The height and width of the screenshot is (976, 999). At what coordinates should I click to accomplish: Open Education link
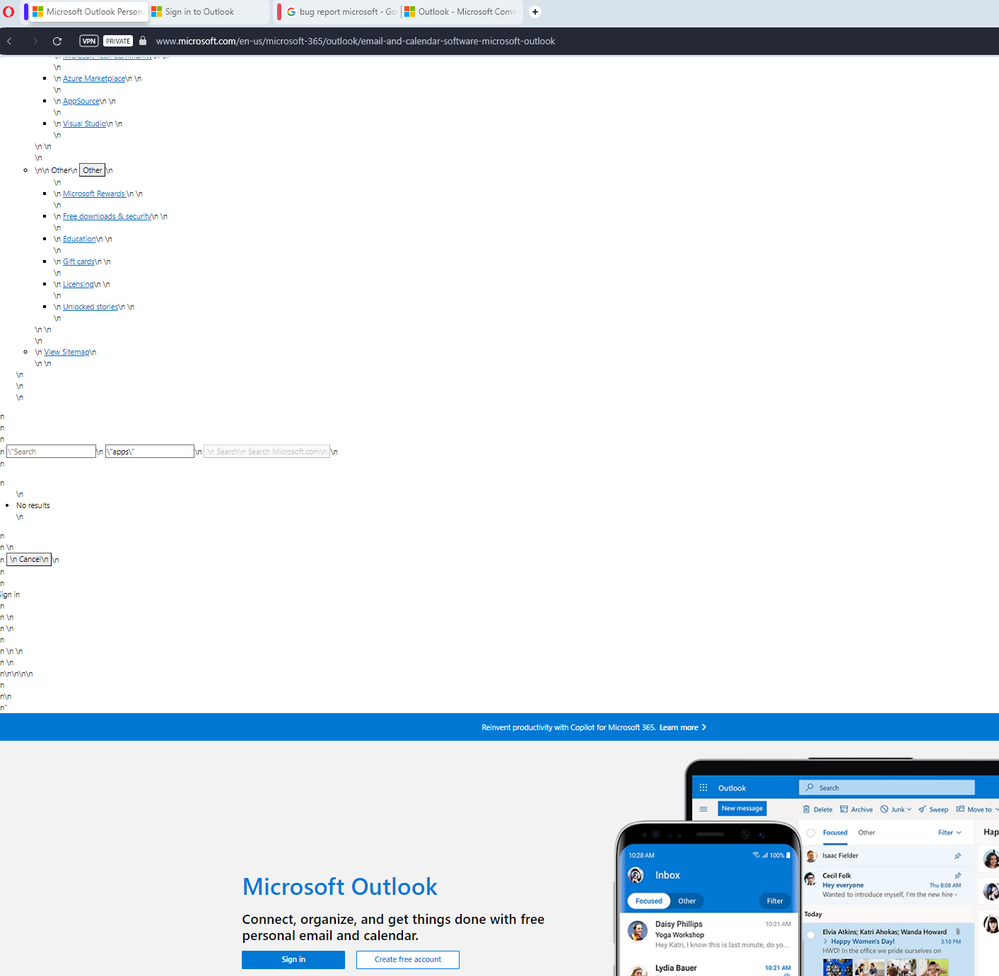point(79,239)
